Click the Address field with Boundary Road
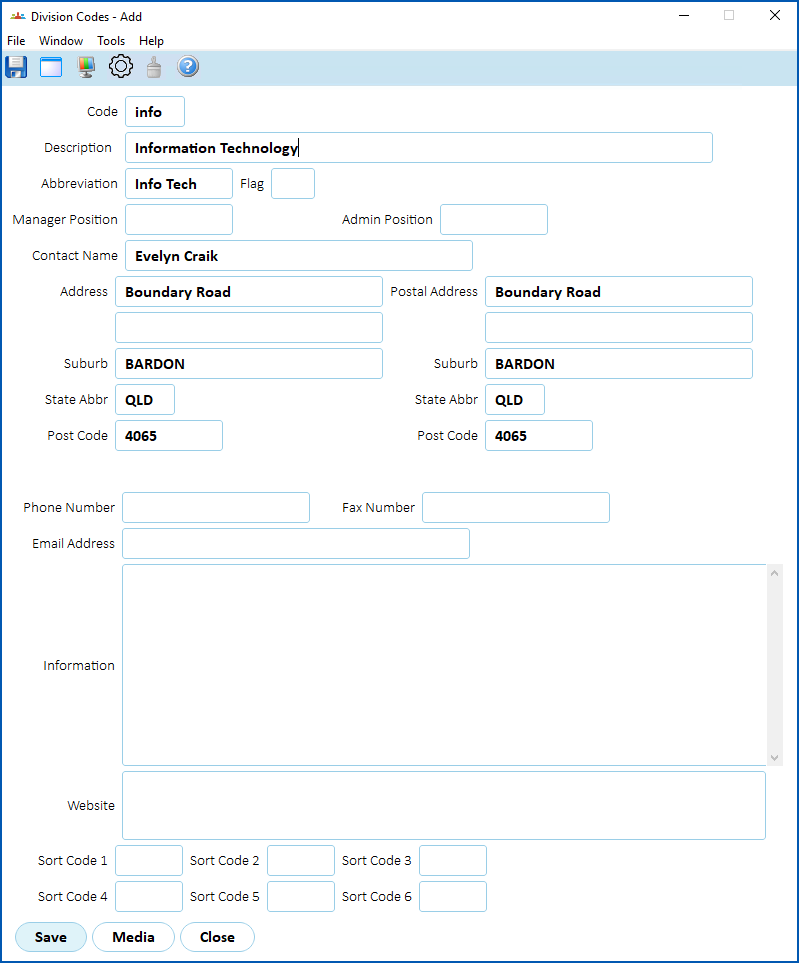This screenshot has height=963, width=799. tap(249, 292)
